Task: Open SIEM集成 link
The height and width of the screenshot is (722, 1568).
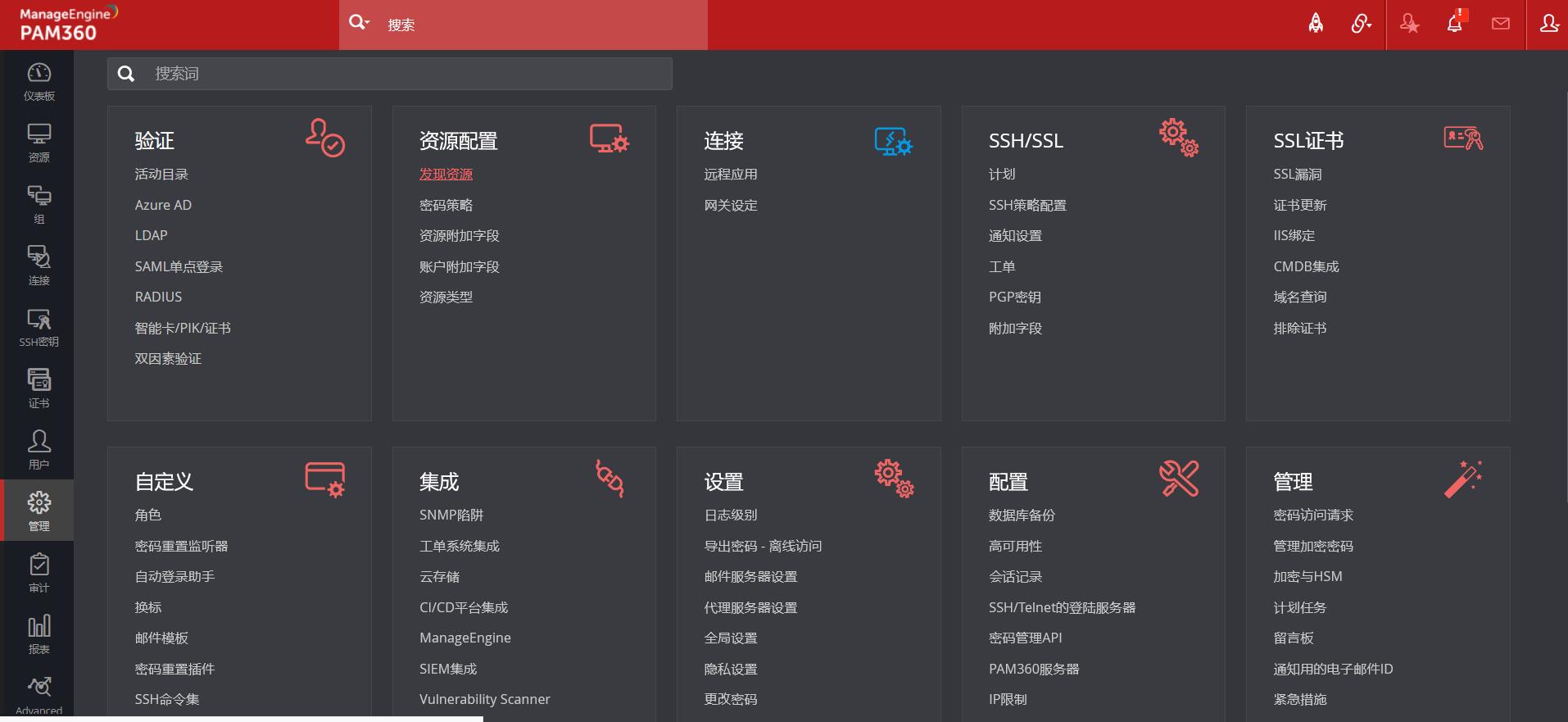Action: click(x=448, y=669)
